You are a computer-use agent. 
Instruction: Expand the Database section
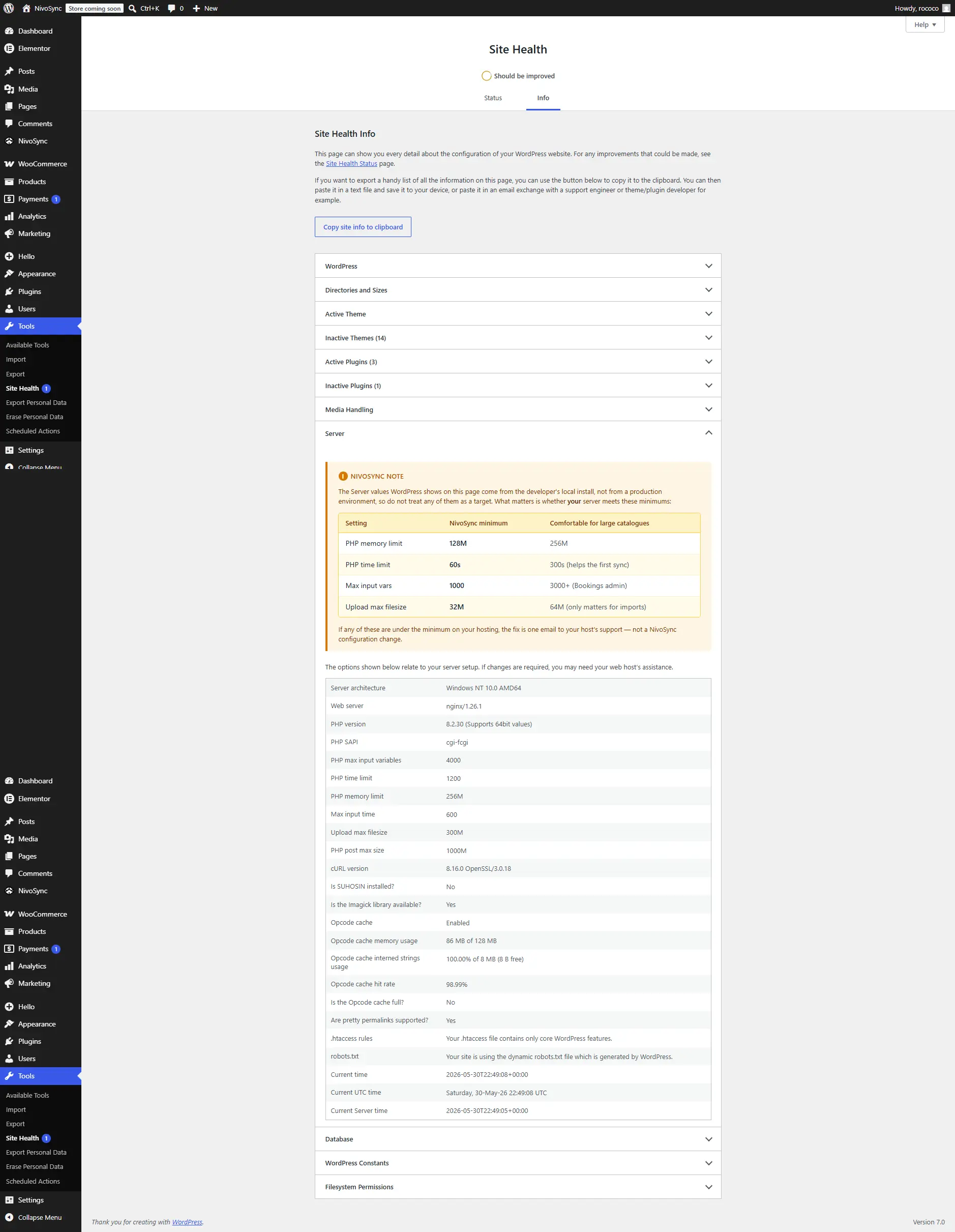tap(518, 1139)
